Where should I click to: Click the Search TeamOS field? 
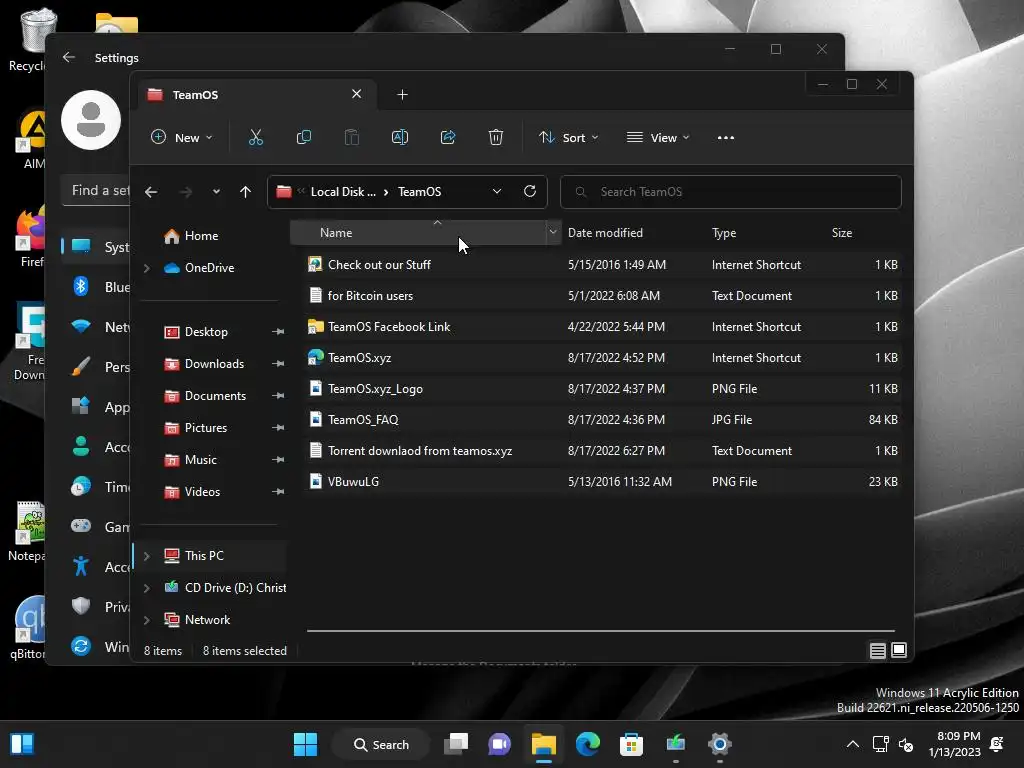pyautogui.click(x=731, y=191)
